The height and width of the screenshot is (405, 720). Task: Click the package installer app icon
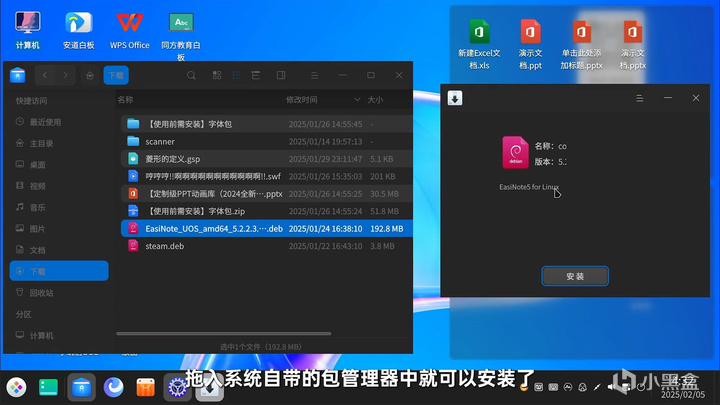coord(455,98)
